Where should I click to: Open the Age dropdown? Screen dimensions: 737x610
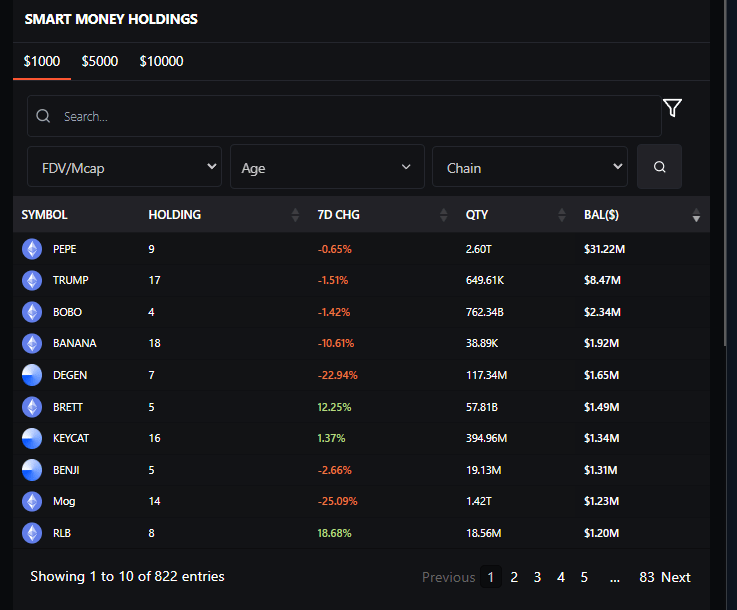point(327,167)
